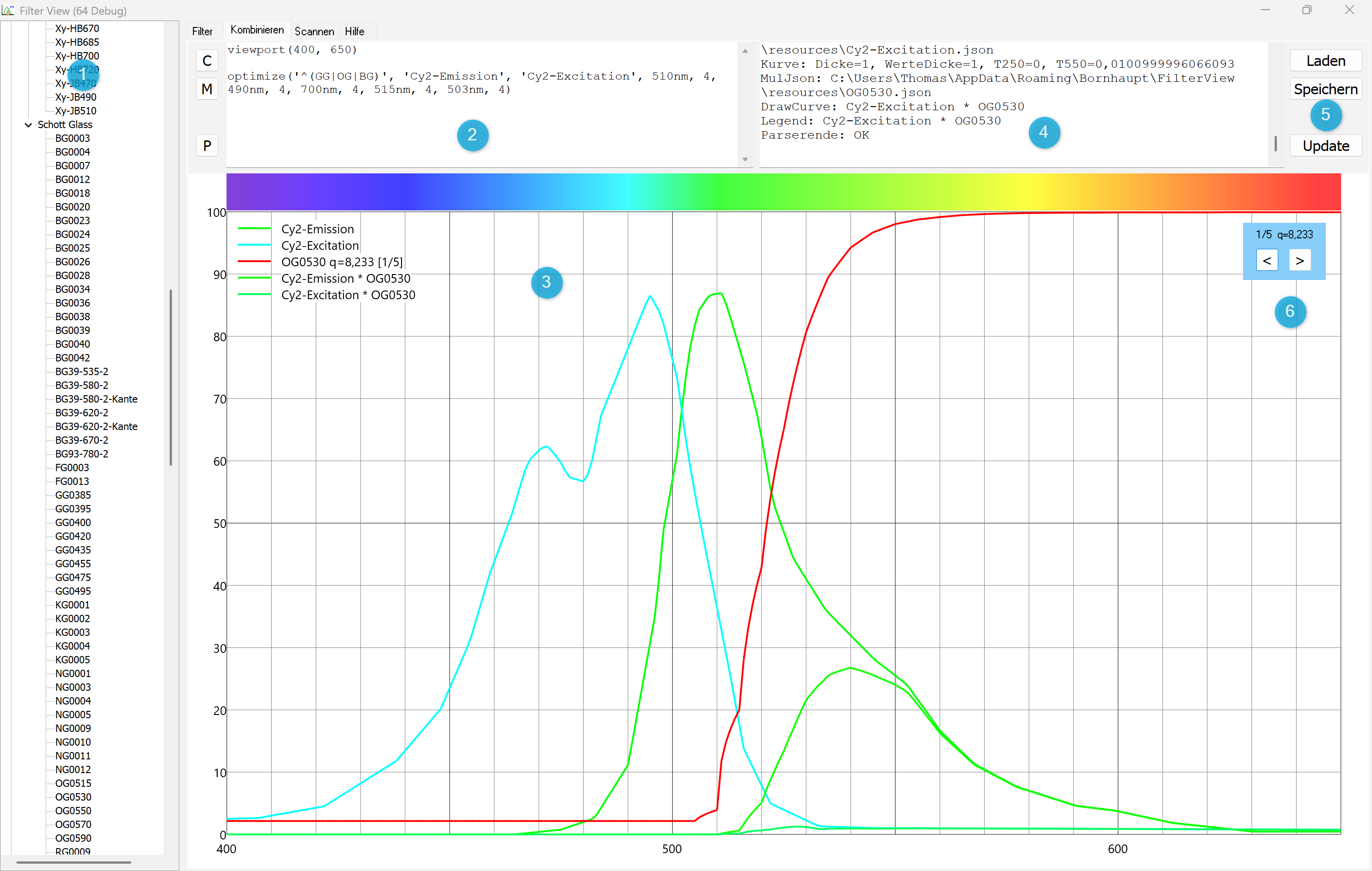Click into the script editor text field

coord(482,105)
